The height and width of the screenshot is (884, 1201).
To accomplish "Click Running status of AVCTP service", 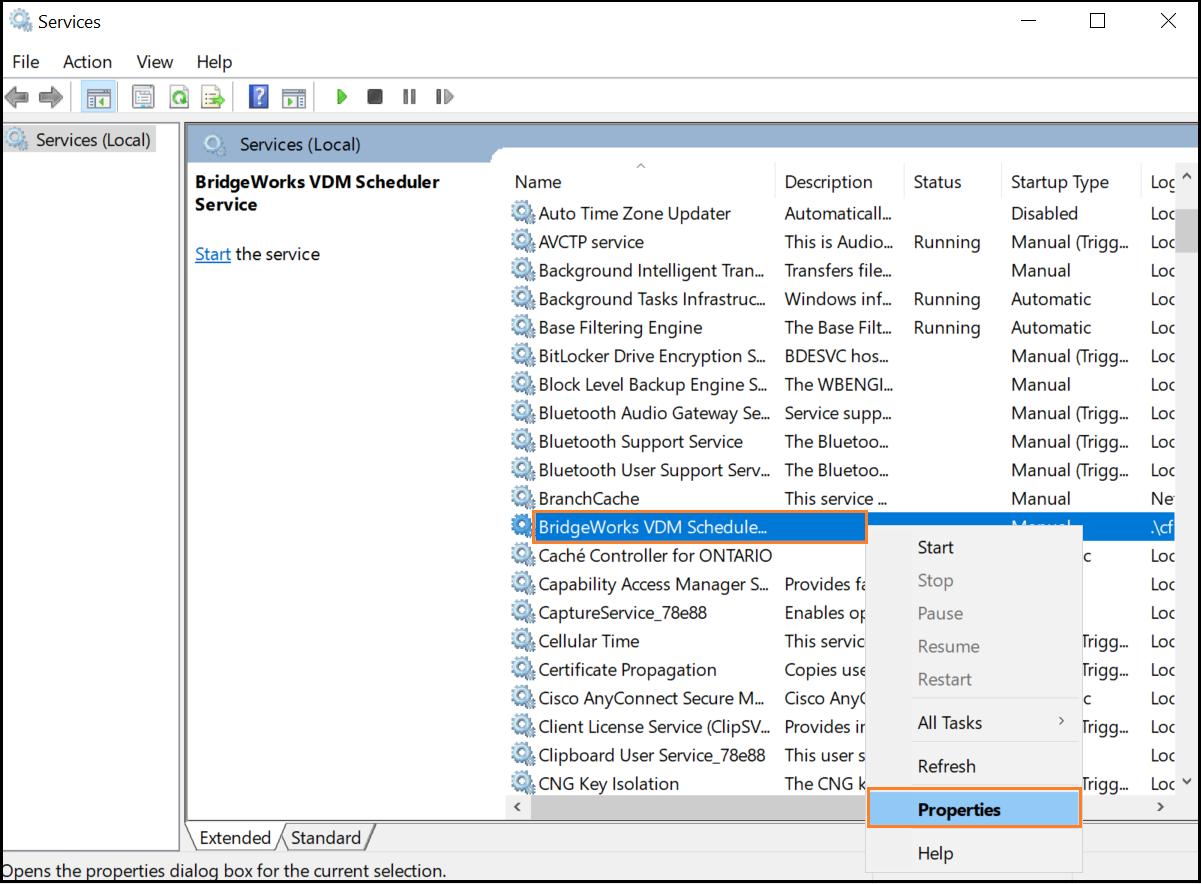I will click(x=947, y=242).
